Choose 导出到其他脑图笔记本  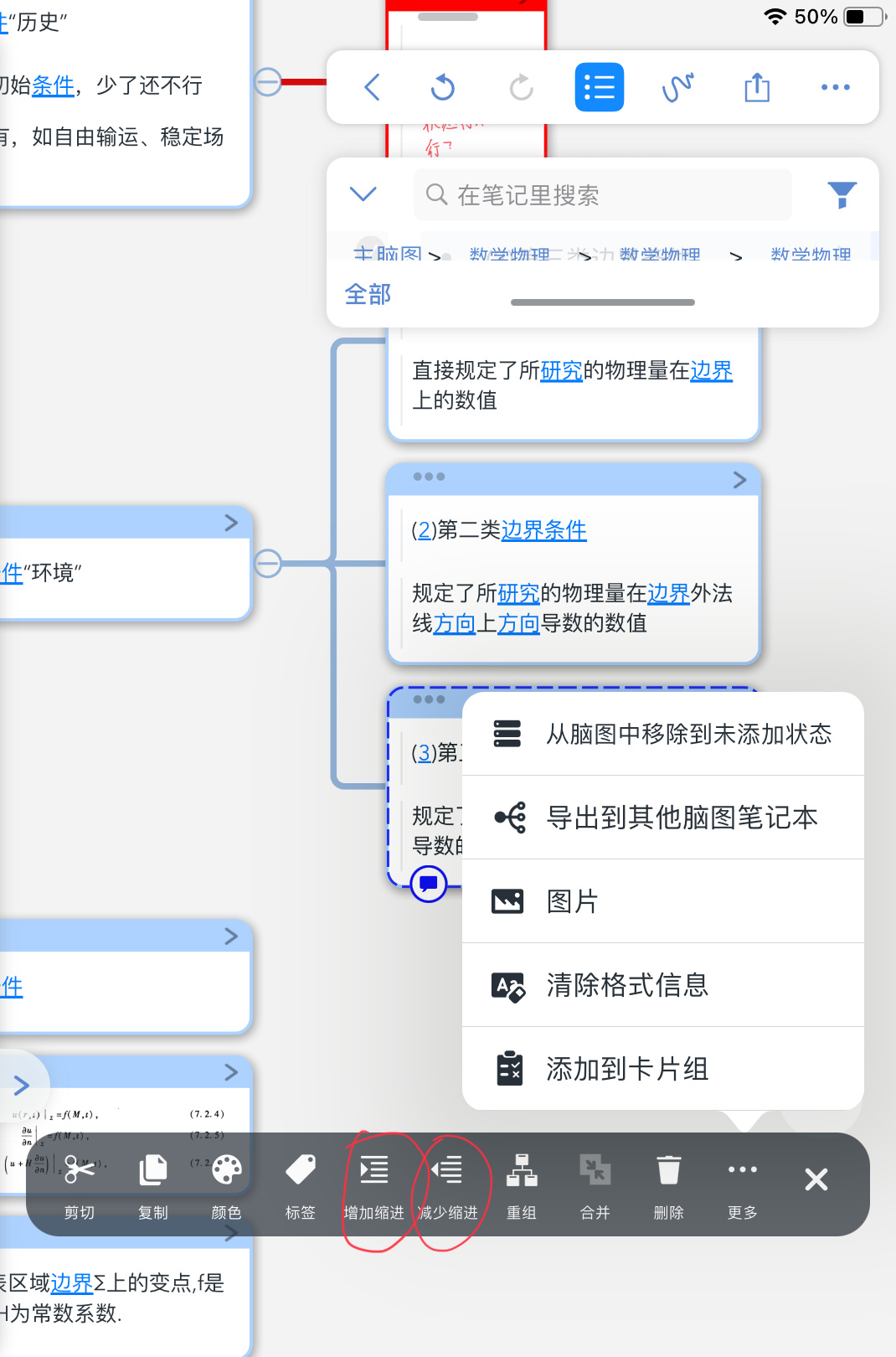tap(663, 818)
